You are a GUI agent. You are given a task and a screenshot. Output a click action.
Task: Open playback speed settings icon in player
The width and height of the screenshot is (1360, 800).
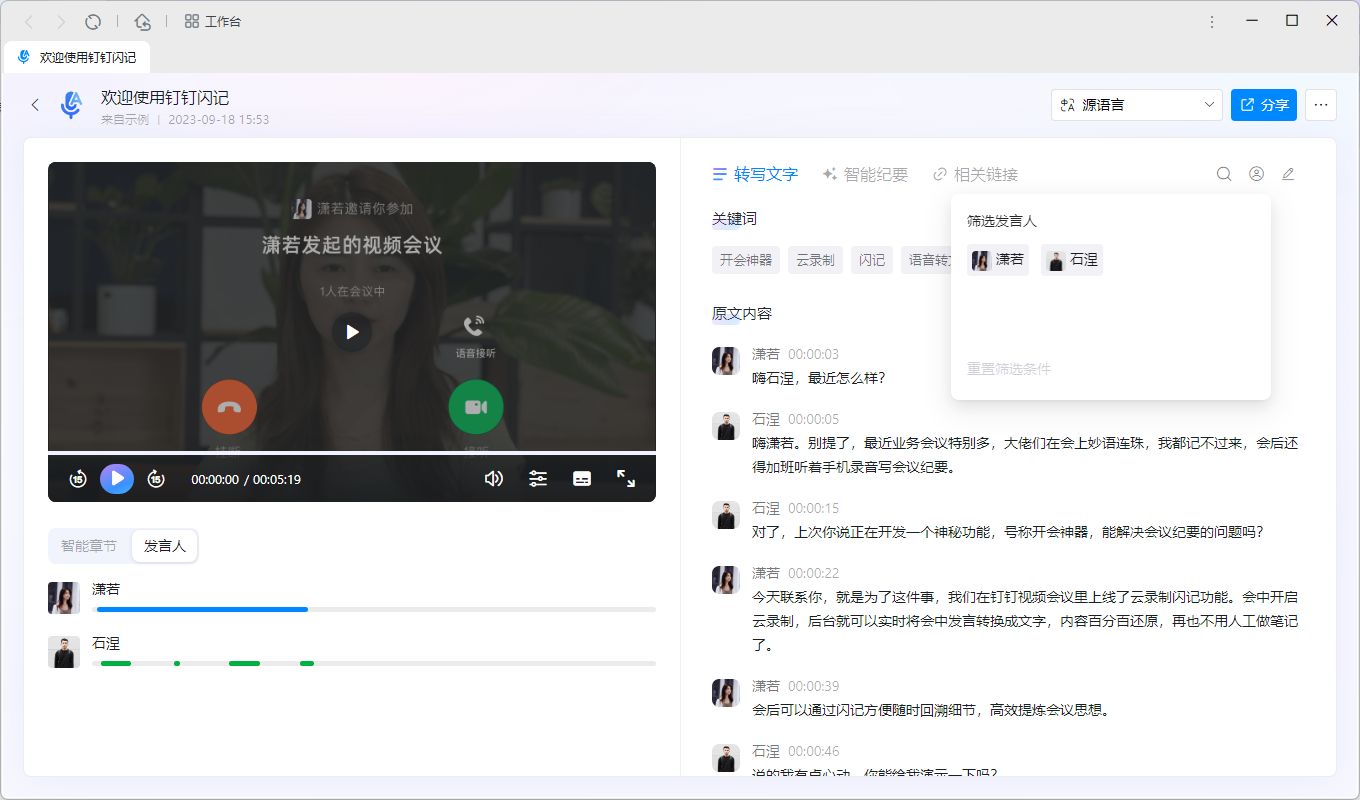[538, 479]
